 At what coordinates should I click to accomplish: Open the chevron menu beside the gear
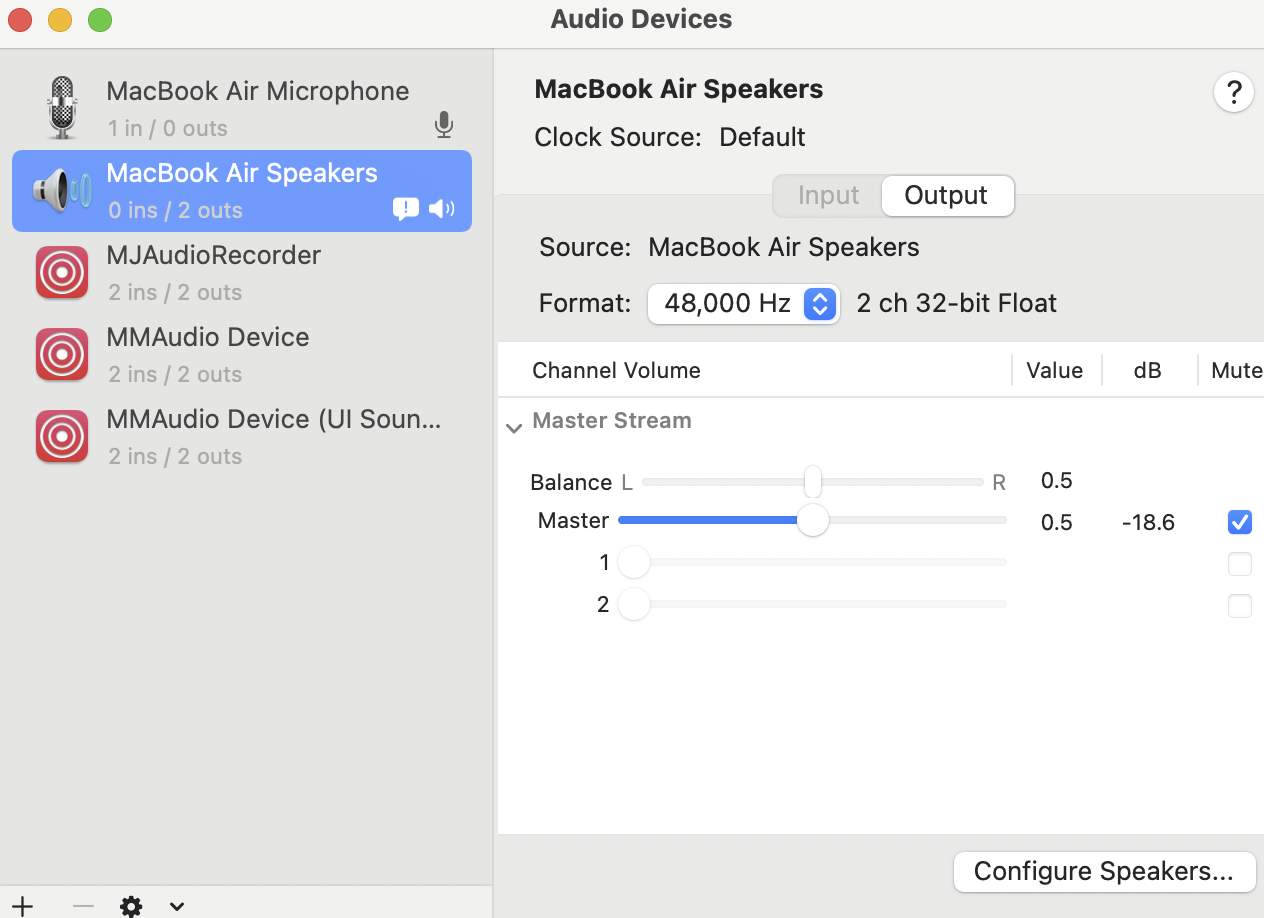tap(177, 907)
